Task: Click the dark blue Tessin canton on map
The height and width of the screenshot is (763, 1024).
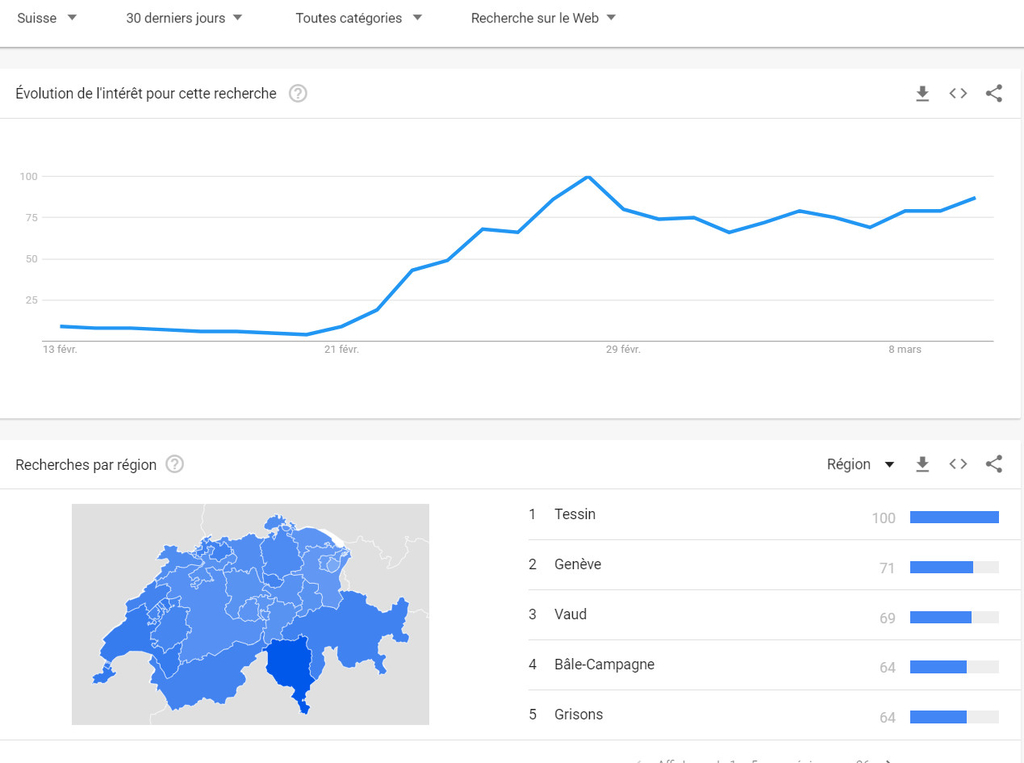Action: tap(289, 665)
